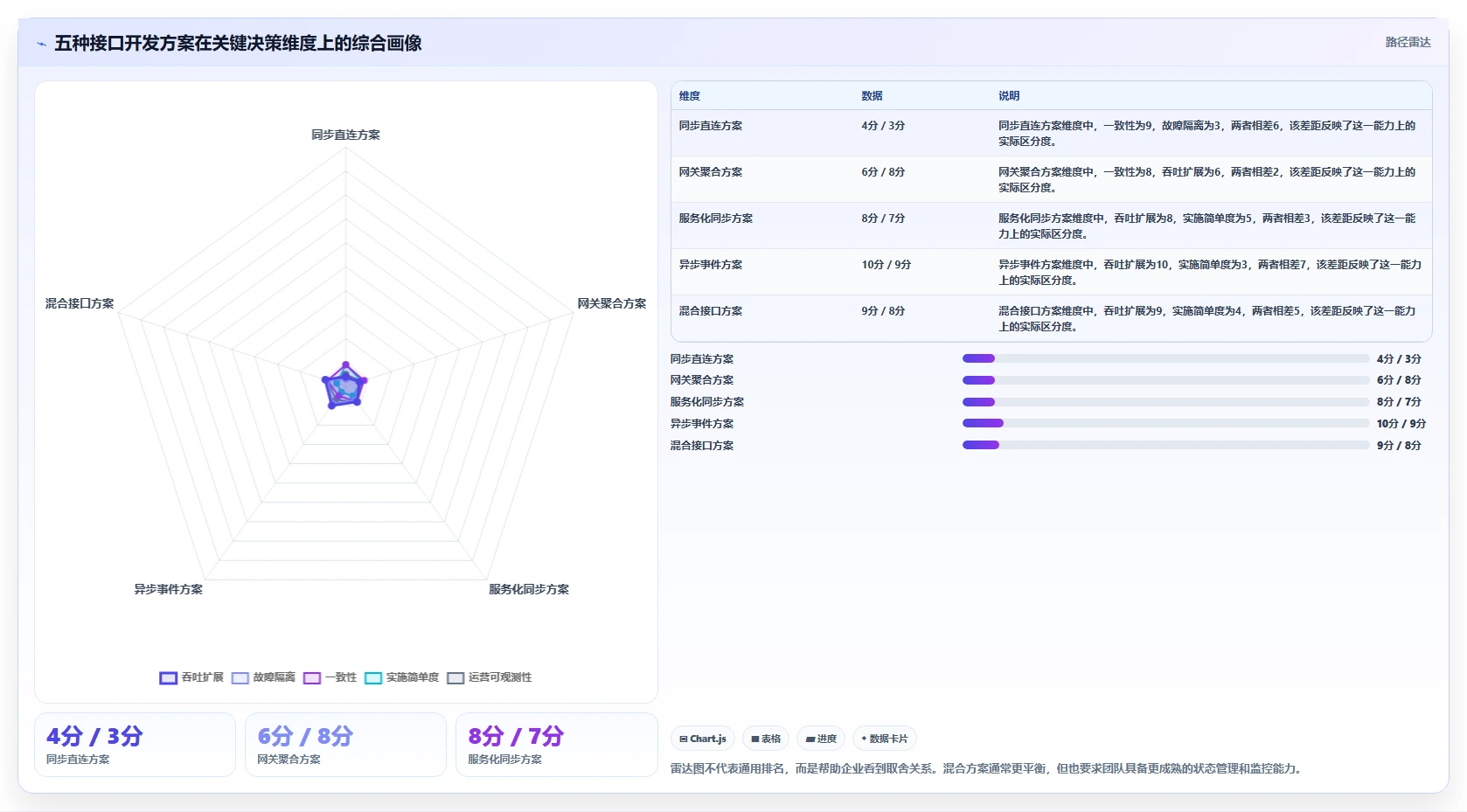Click the arrow icon beside the dashboard title

tap(41, 44)
